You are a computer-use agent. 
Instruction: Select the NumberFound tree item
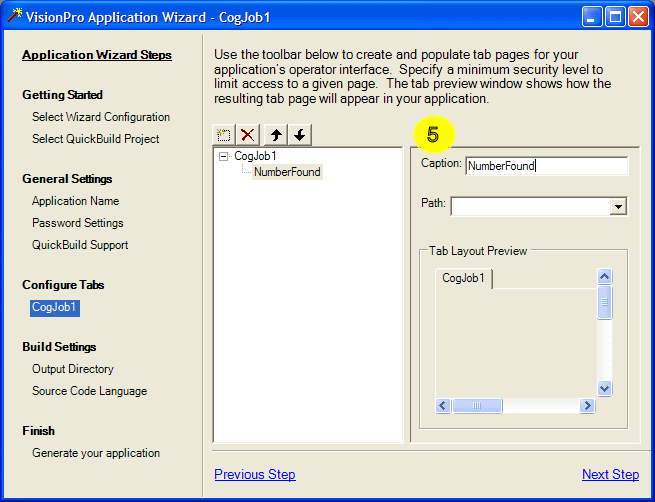coord(287,172)
